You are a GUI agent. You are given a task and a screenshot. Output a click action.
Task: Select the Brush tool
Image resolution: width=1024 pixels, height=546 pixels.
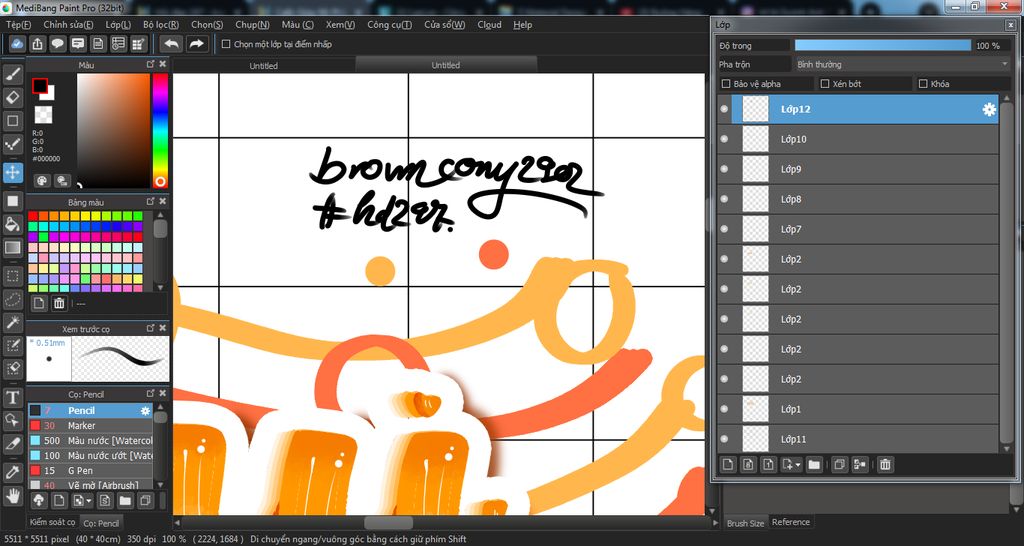click(12, 74)
